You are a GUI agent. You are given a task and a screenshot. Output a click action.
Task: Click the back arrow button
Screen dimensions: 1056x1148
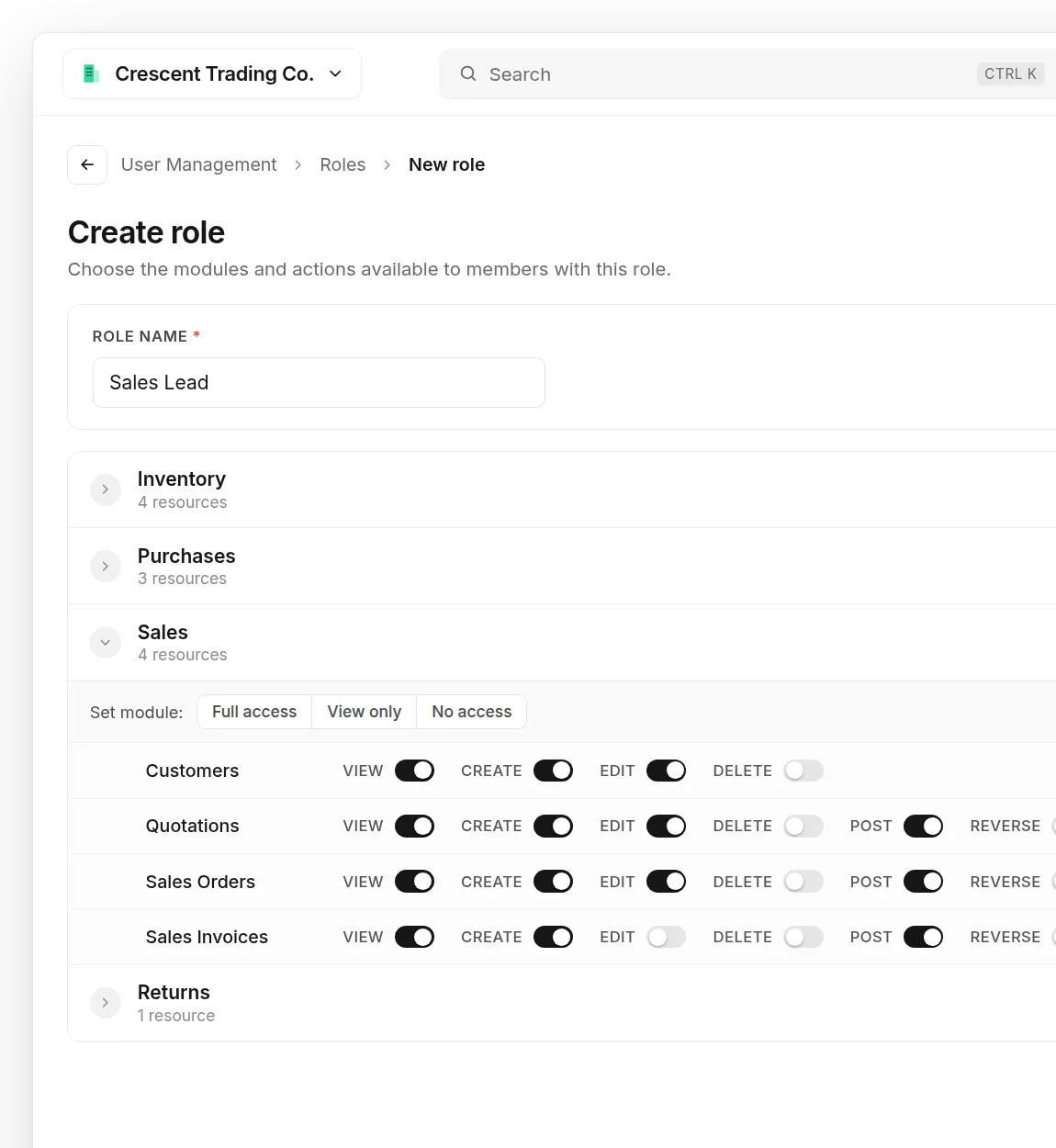87,165
